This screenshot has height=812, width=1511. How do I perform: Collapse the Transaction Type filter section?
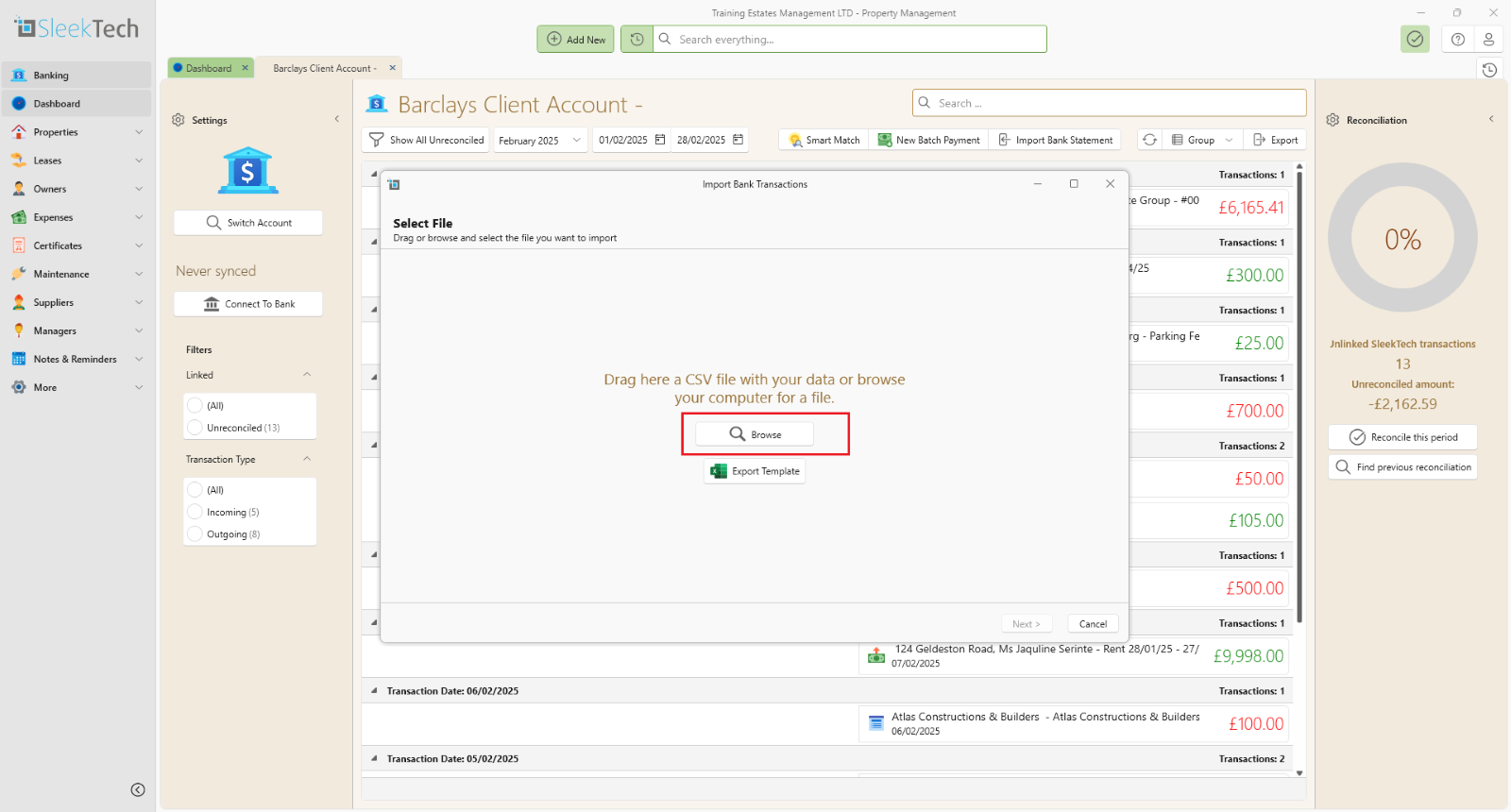coord(307,459)
